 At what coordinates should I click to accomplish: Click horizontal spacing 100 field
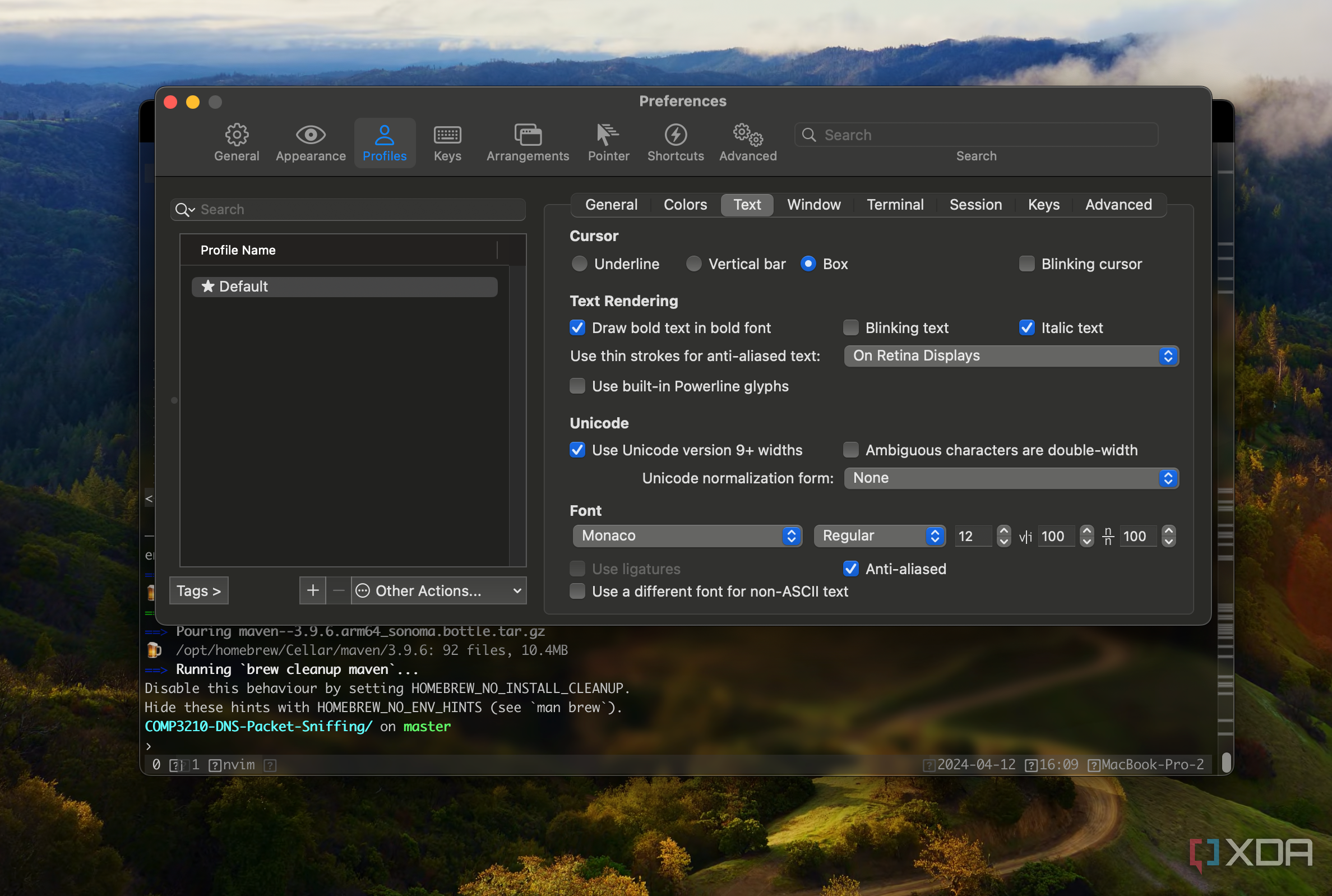(x=1056, y=537)
